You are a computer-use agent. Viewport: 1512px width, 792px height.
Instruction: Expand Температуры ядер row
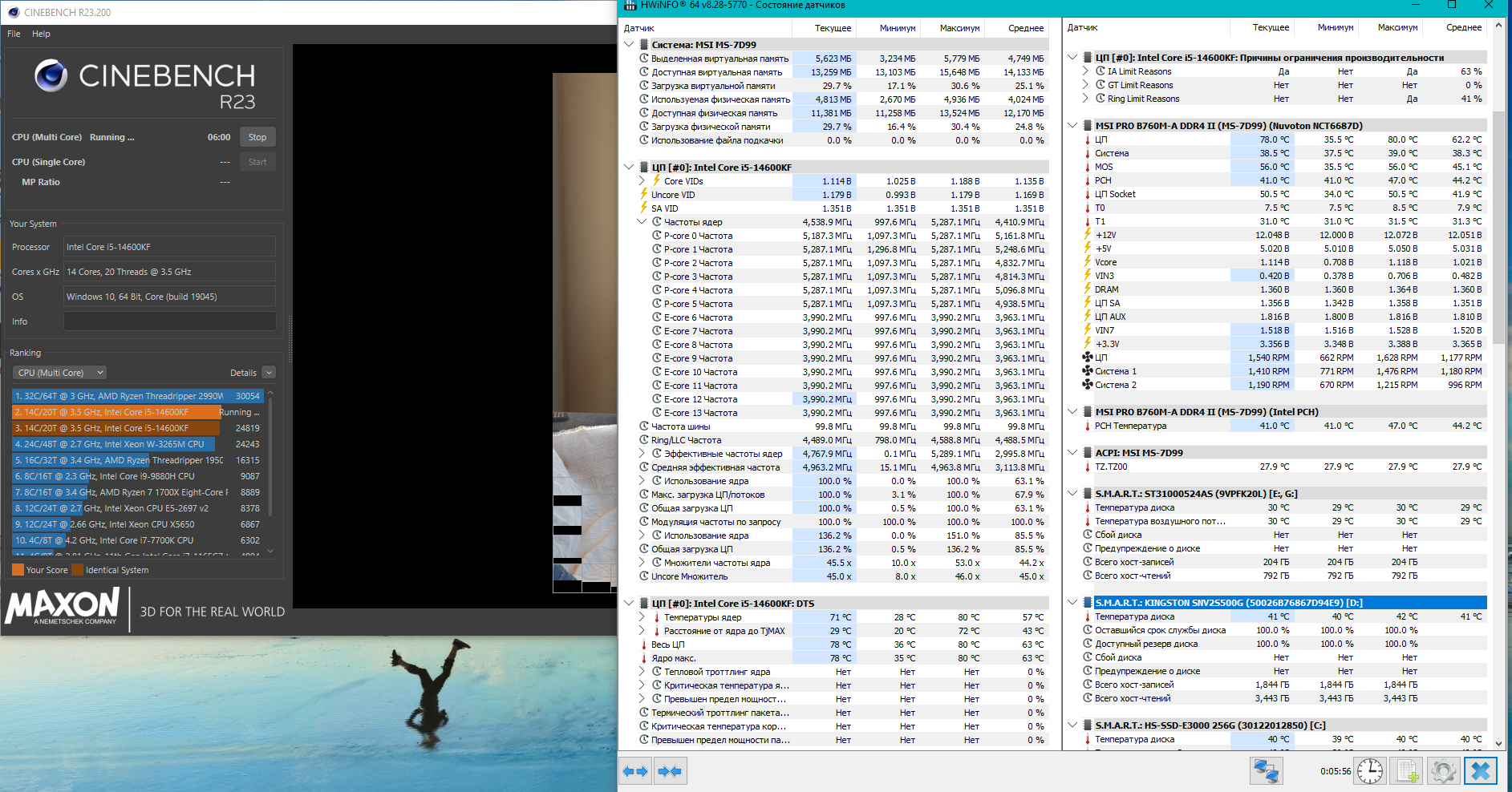[642, 617]
